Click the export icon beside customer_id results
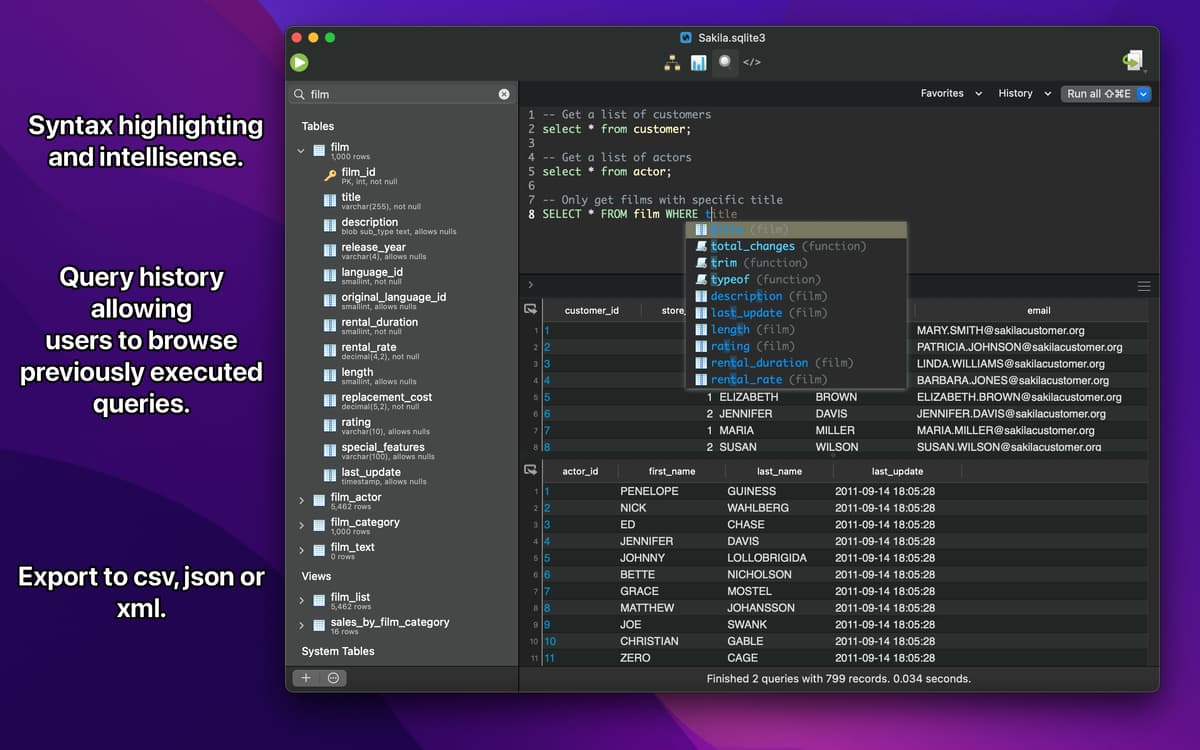This screenshot has width=1200, height=750. click(531, 310)
